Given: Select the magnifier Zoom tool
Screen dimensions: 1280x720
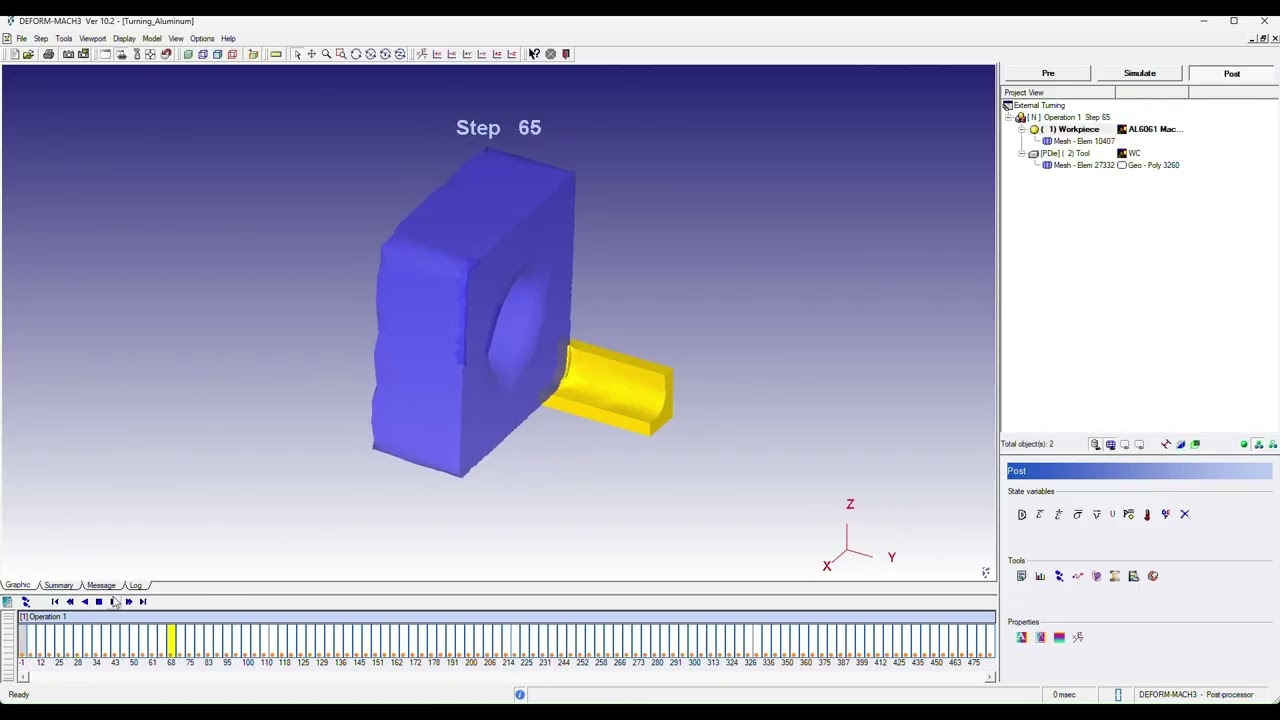Looking at the screenshot, I should click(x=326, y=54).
